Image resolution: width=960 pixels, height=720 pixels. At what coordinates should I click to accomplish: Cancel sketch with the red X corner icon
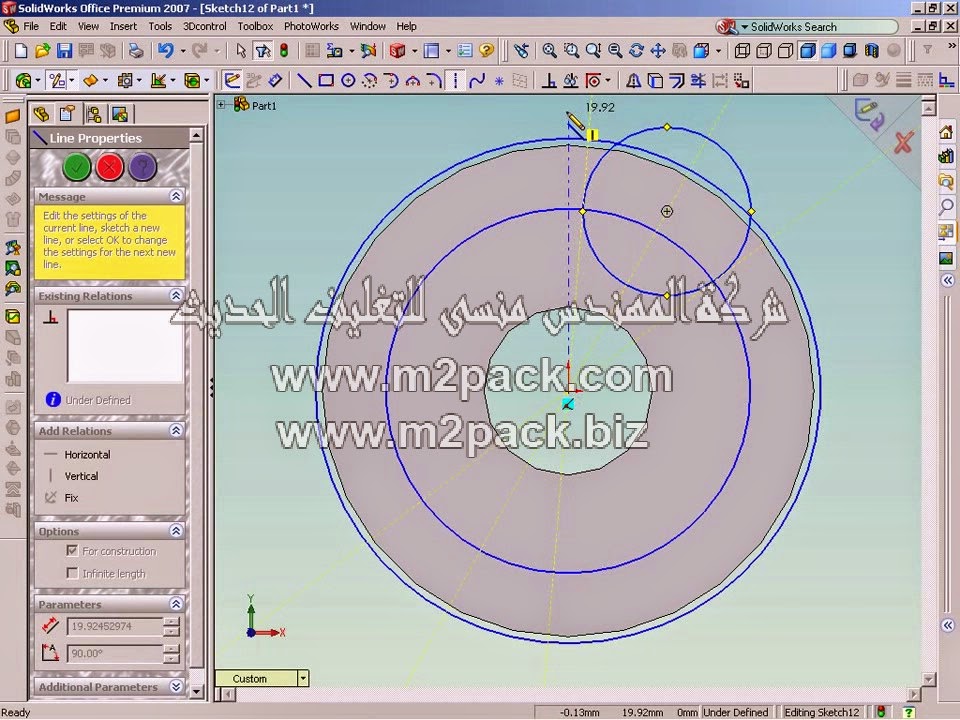pos(903,143)
